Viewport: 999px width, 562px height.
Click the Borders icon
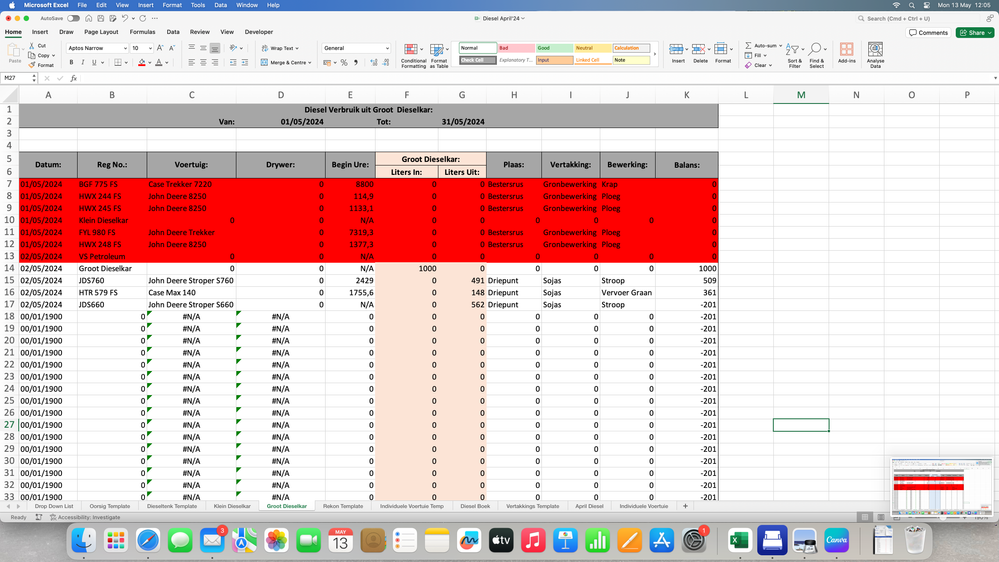coord(118,62)
